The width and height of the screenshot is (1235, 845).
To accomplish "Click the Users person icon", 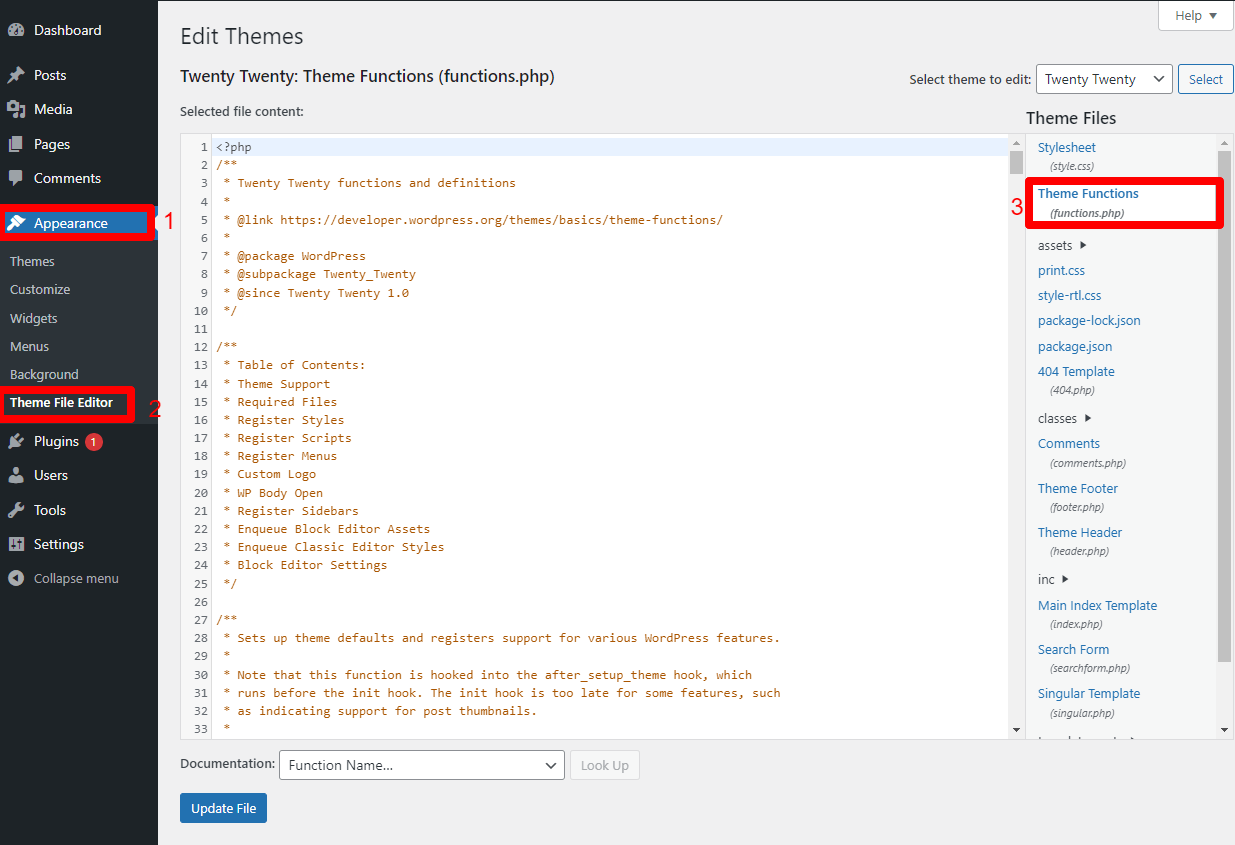I will 18,475.
